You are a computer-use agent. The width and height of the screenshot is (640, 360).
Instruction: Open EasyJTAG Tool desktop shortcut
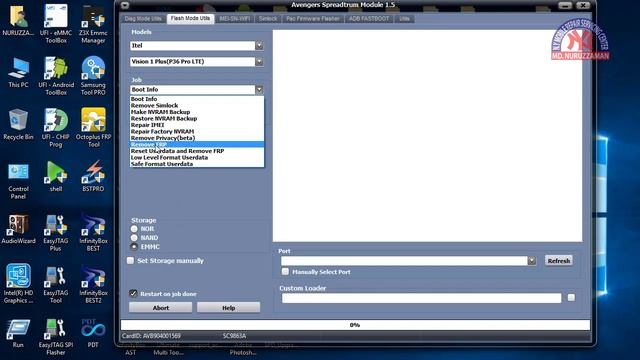coord(56,284)
